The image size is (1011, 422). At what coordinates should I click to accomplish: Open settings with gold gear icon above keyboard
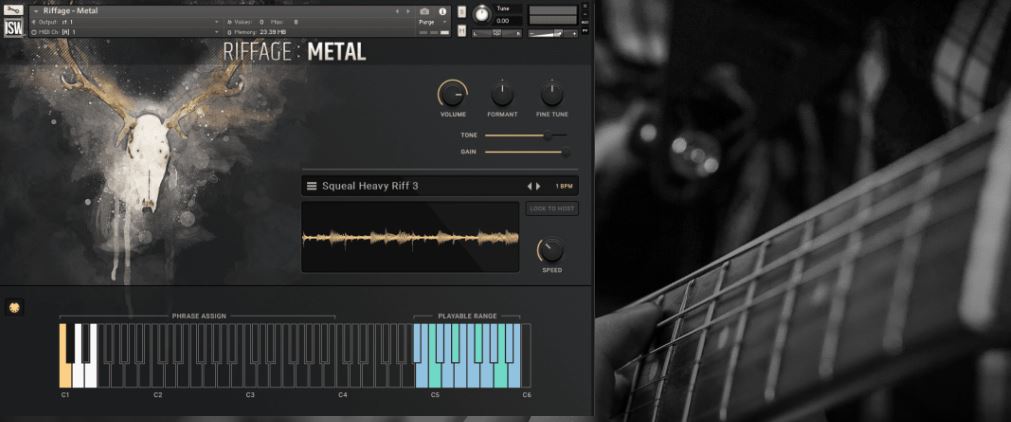[14, 306]
